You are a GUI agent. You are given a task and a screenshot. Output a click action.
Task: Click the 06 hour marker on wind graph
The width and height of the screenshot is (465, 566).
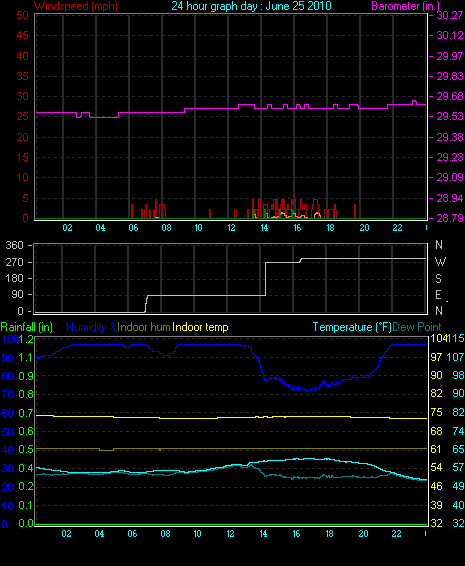[x=133, y=228]
